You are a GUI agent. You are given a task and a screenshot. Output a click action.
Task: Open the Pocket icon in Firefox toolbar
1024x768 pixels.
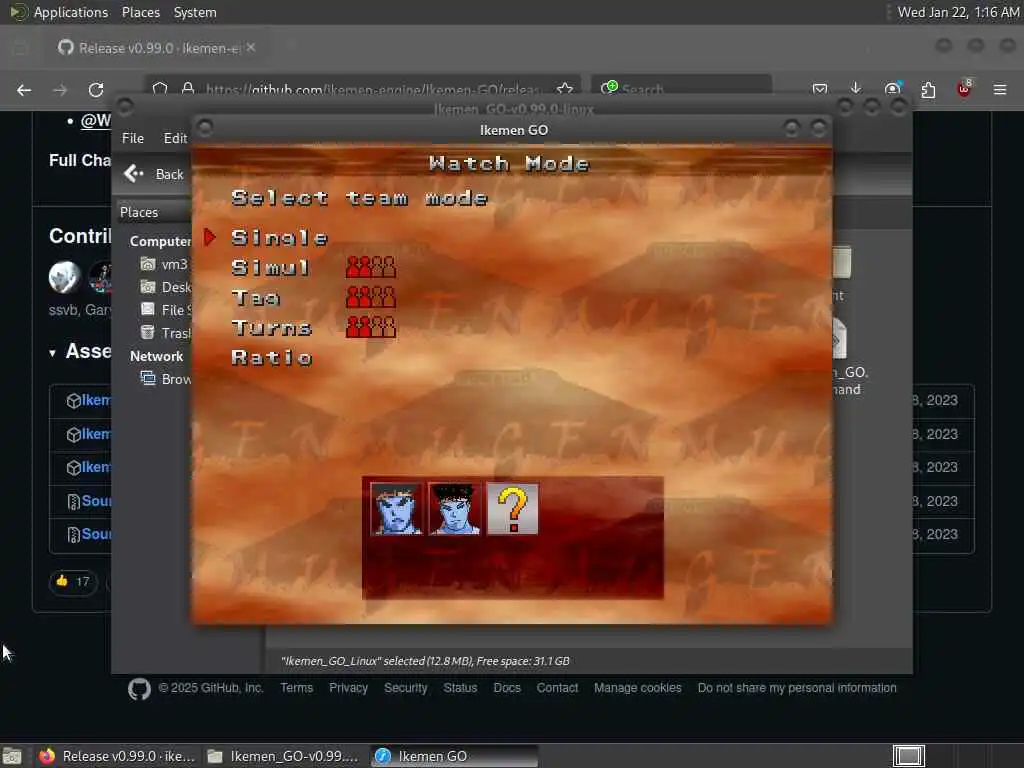(820, 89)
